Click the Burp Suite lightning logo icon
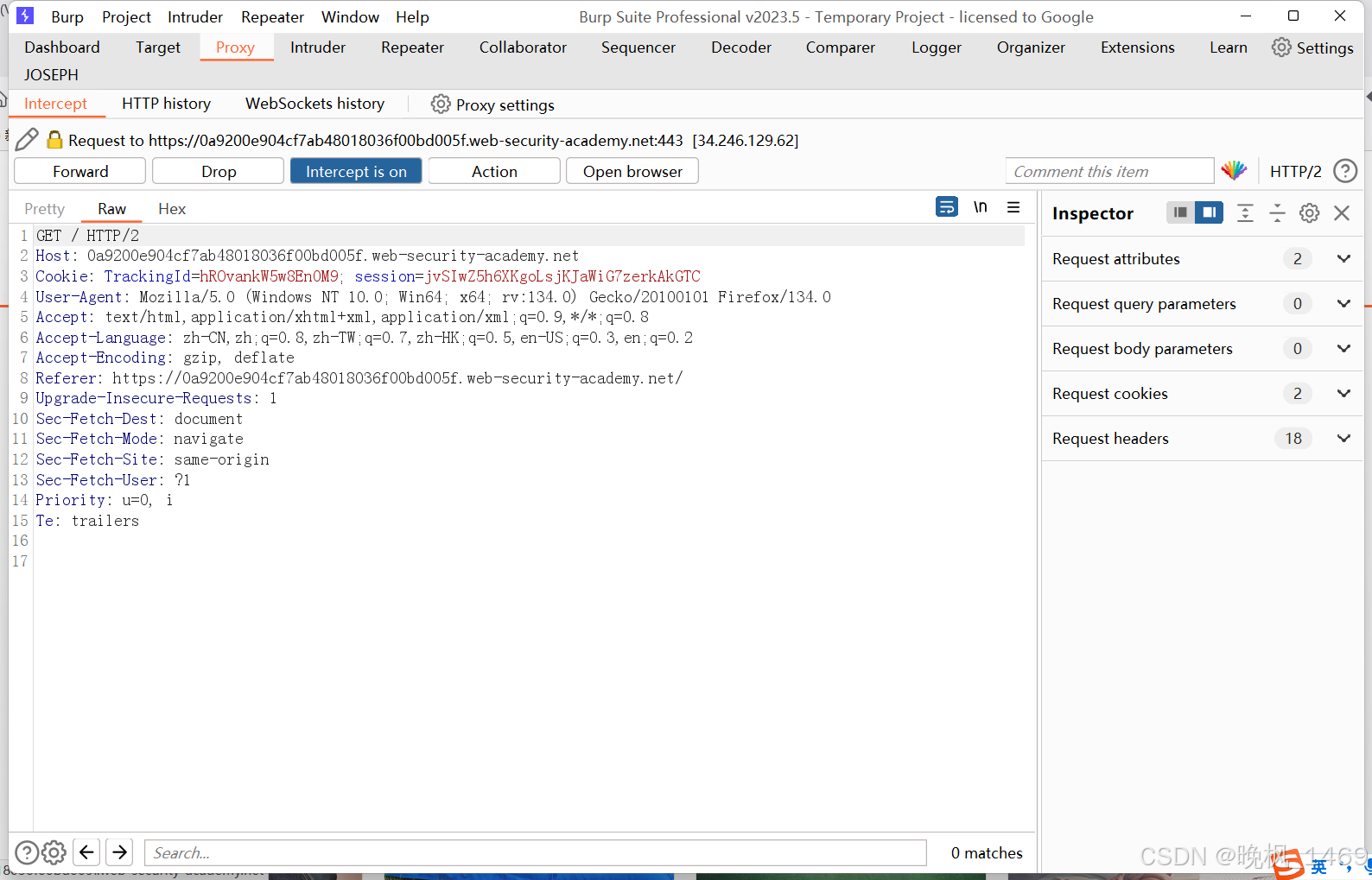The height and width of the screenshot is (880, 1372). pyautogui.click(x=26, y=16)
